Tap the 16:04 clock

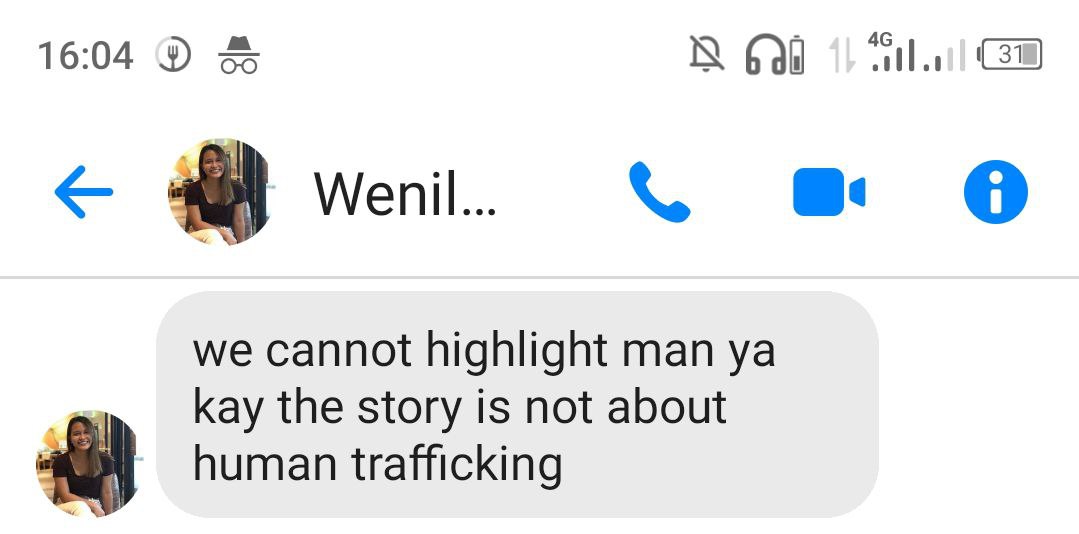point(85,55)
